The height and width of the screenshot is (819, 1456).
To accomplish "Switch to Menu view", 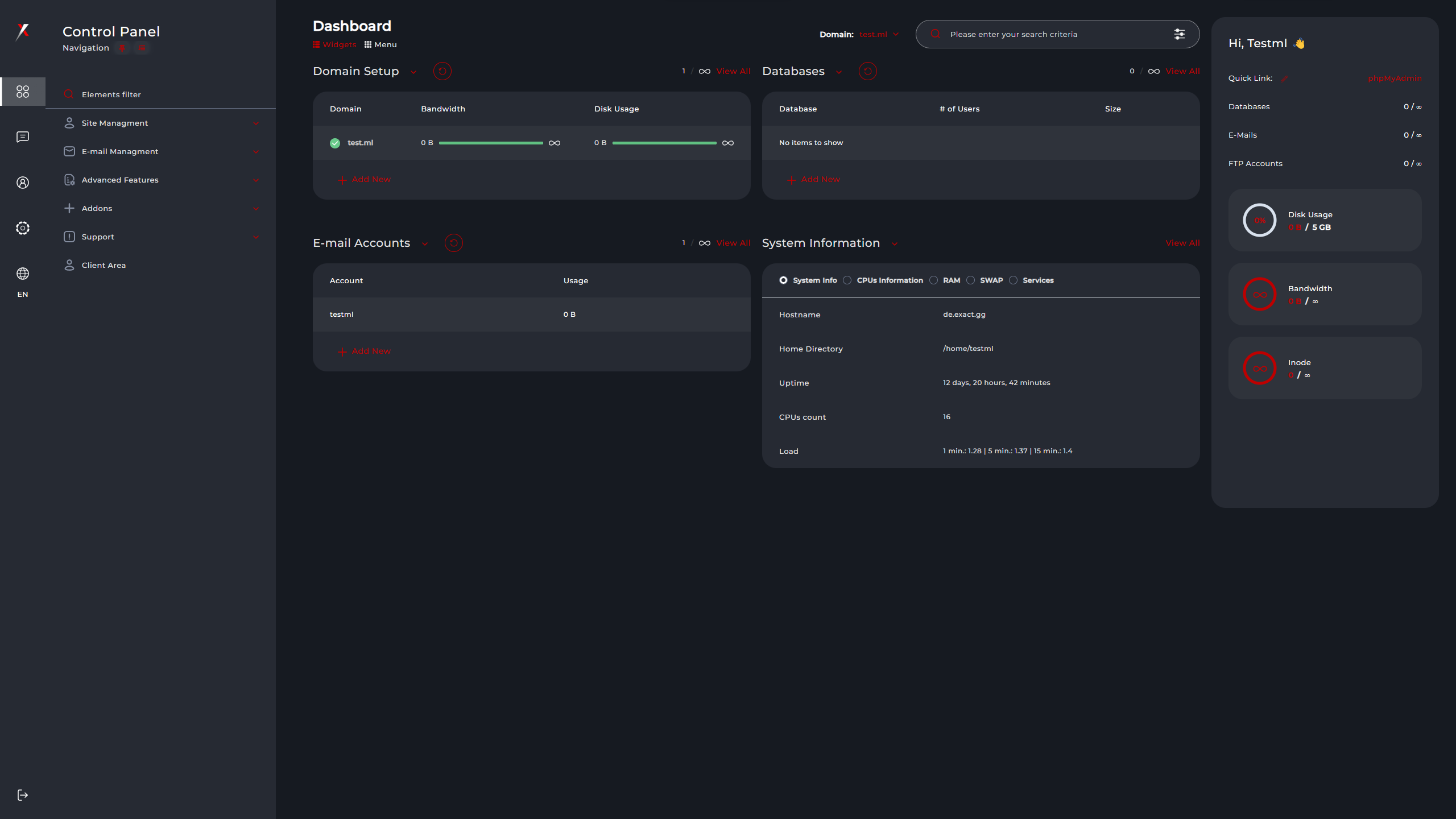I will coord(380,44).
